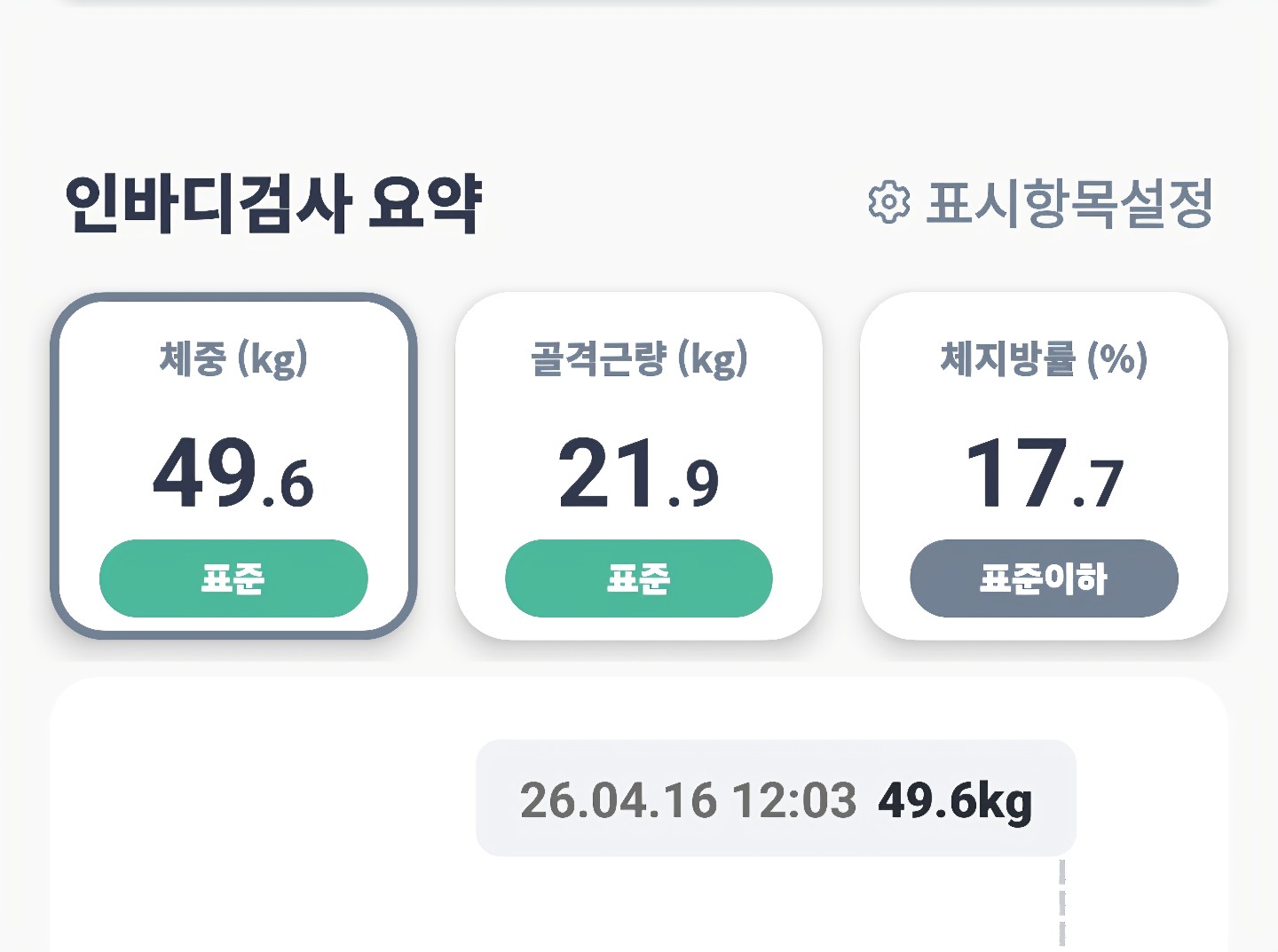
Task: Click the 체중 (kg) label text
Action: pyautogui.click(x=233, y=359)
